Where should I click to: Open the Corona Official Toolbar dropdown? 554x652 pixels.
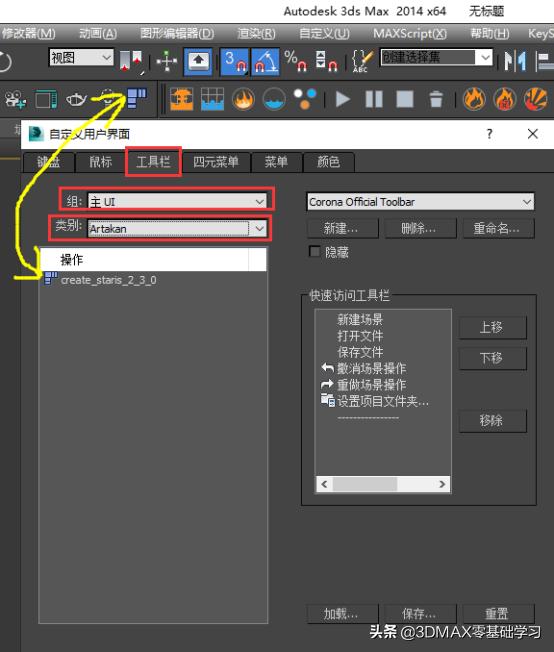tap(420, 202)
